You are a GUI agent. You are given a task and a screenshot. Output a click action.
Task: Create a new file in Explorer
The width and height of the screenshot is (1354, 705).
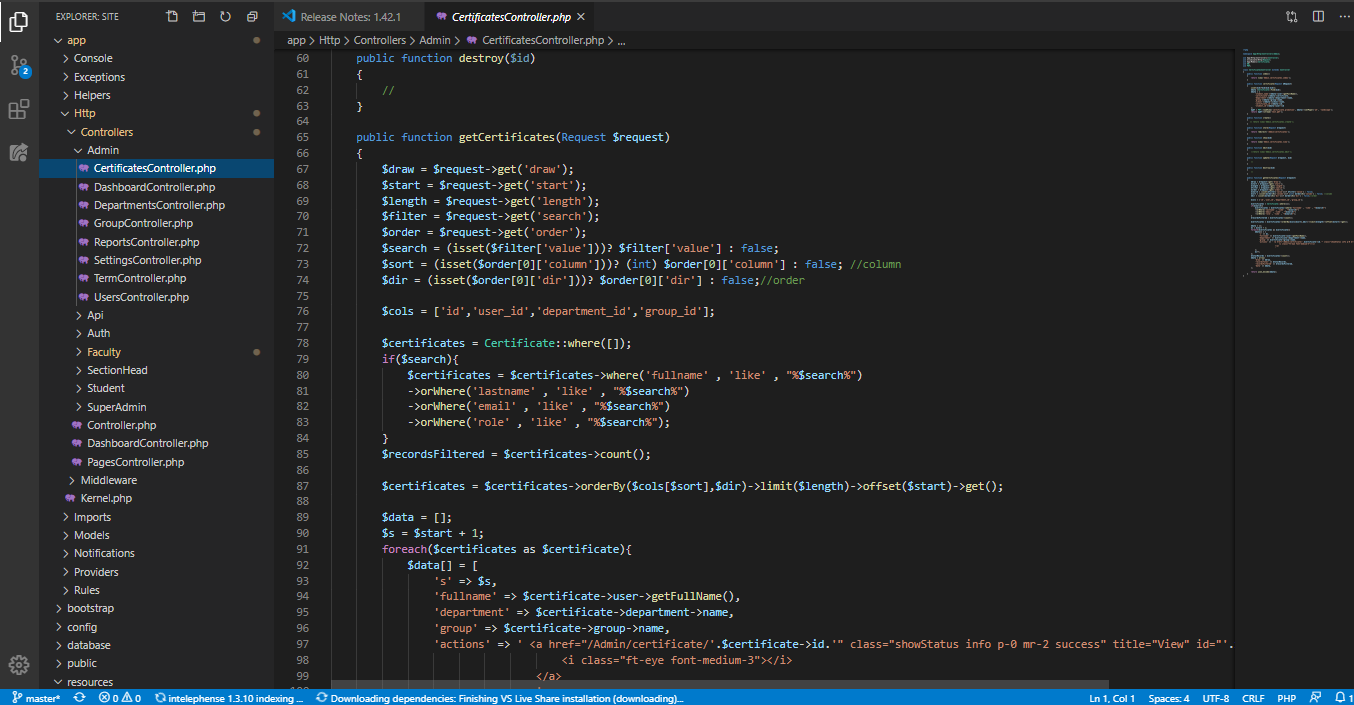[x=173, y=17]
